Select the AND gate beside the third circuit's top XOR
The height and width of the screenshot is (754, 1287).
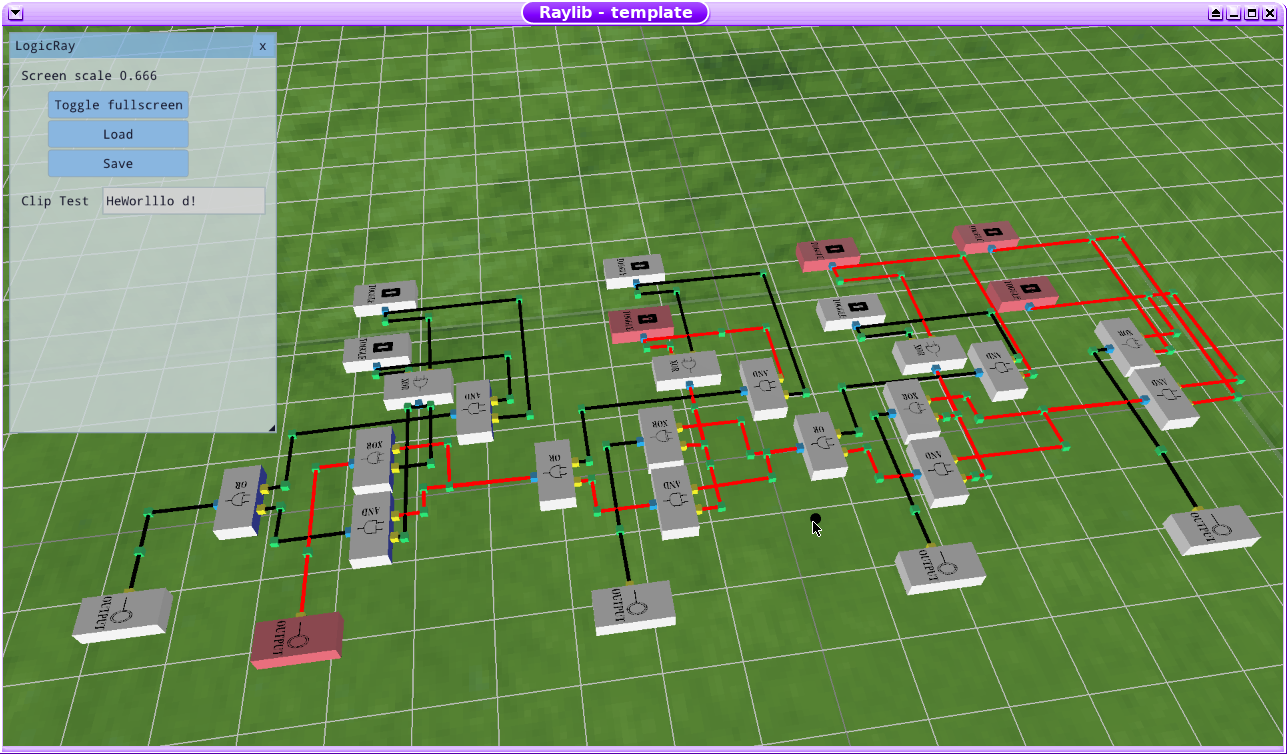999,370
